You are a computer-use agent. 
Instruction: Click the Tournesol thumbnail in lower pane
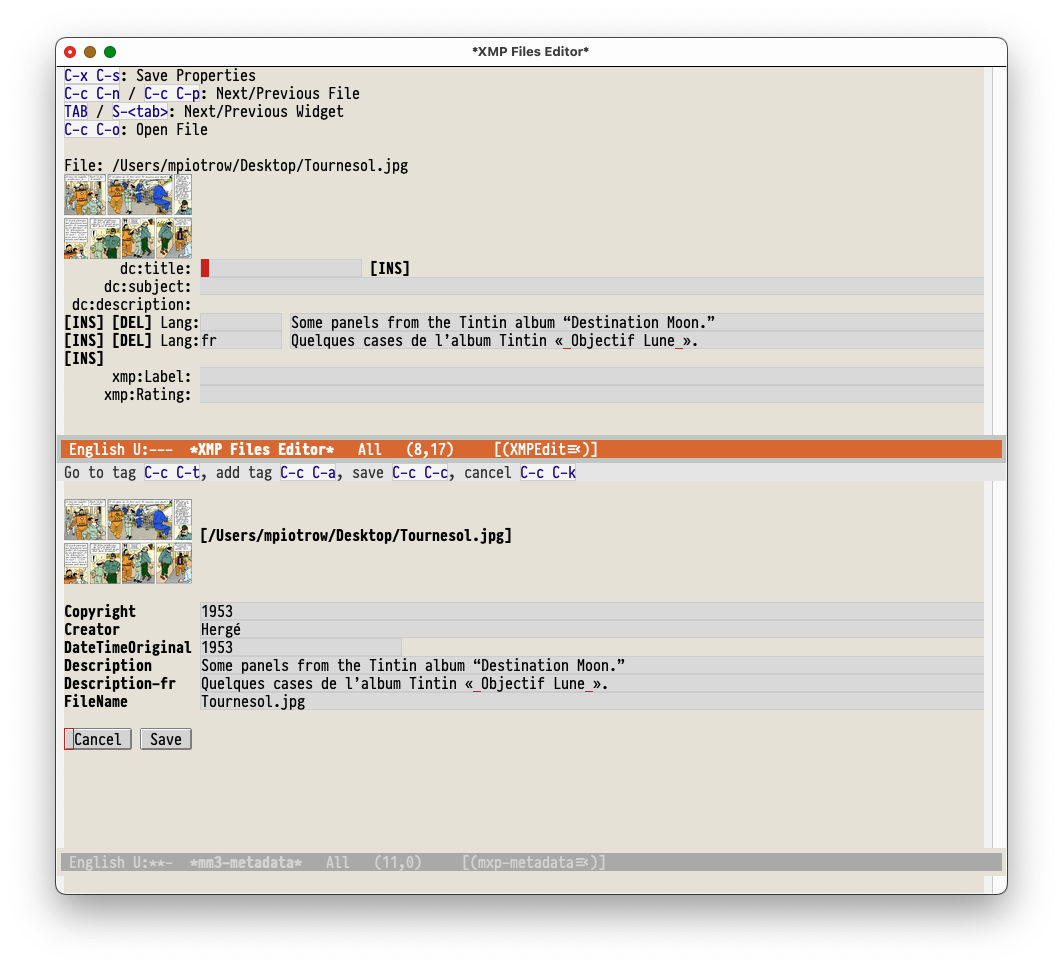(128, 541)
